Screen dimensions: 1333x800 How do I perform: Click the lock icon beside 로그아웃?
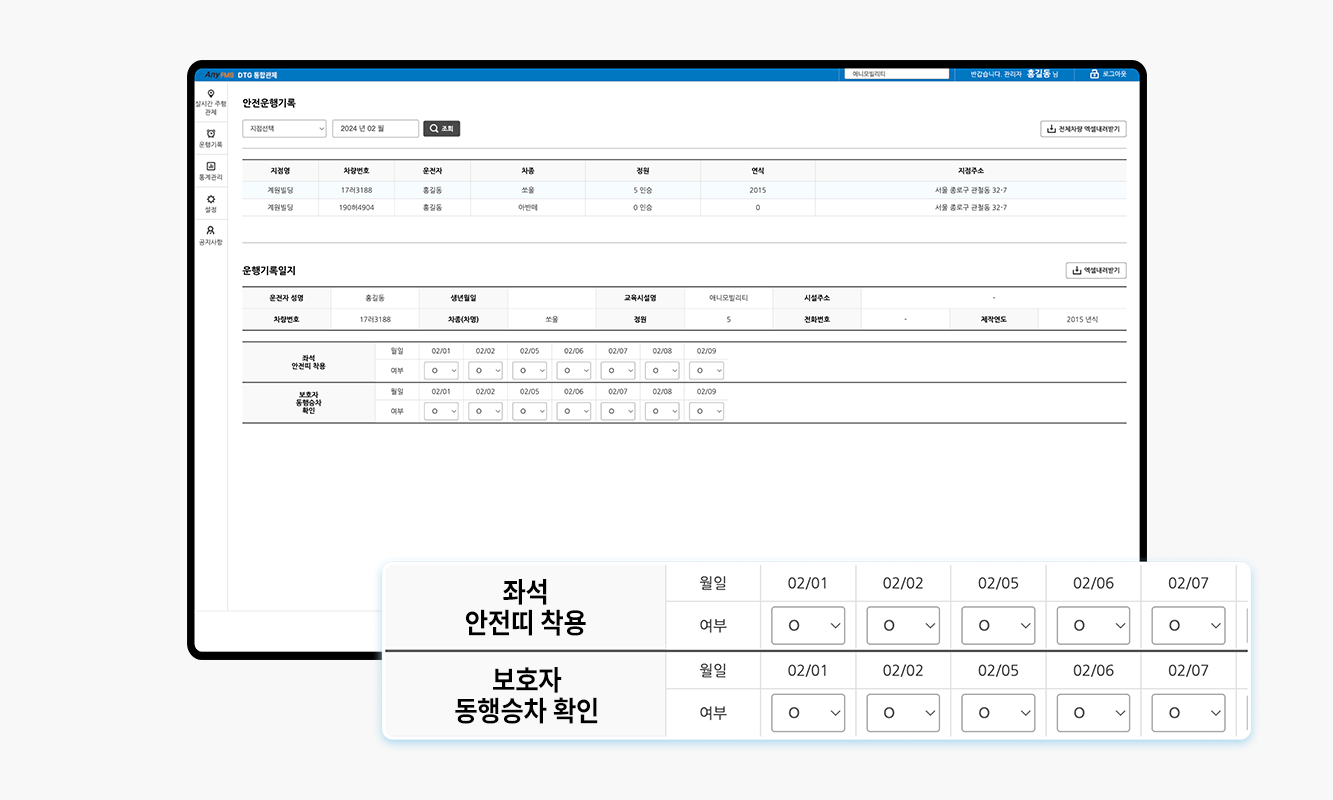point(1094,74)
